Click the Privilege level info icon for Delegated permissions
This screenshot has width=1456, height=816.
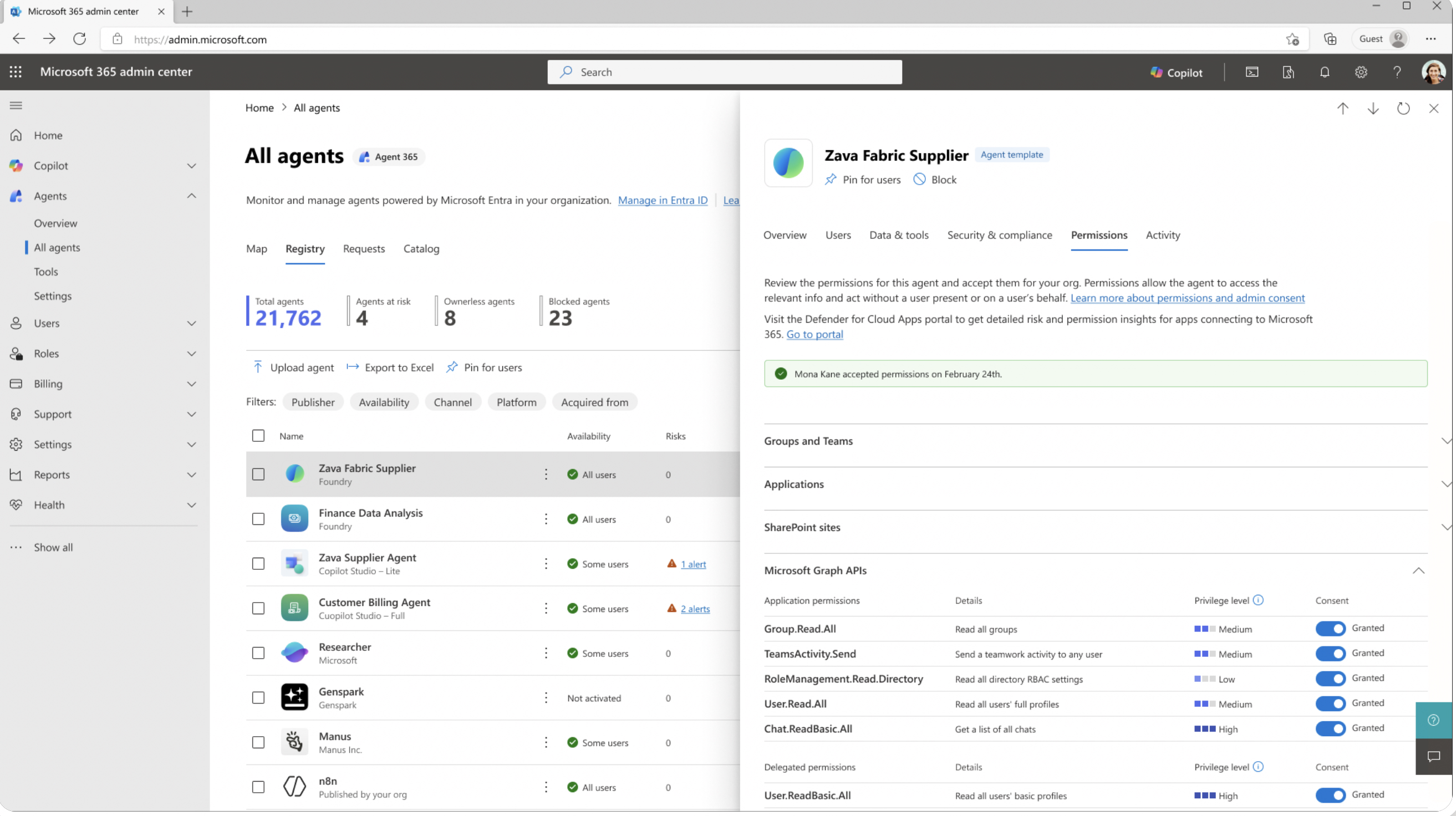1258,767
